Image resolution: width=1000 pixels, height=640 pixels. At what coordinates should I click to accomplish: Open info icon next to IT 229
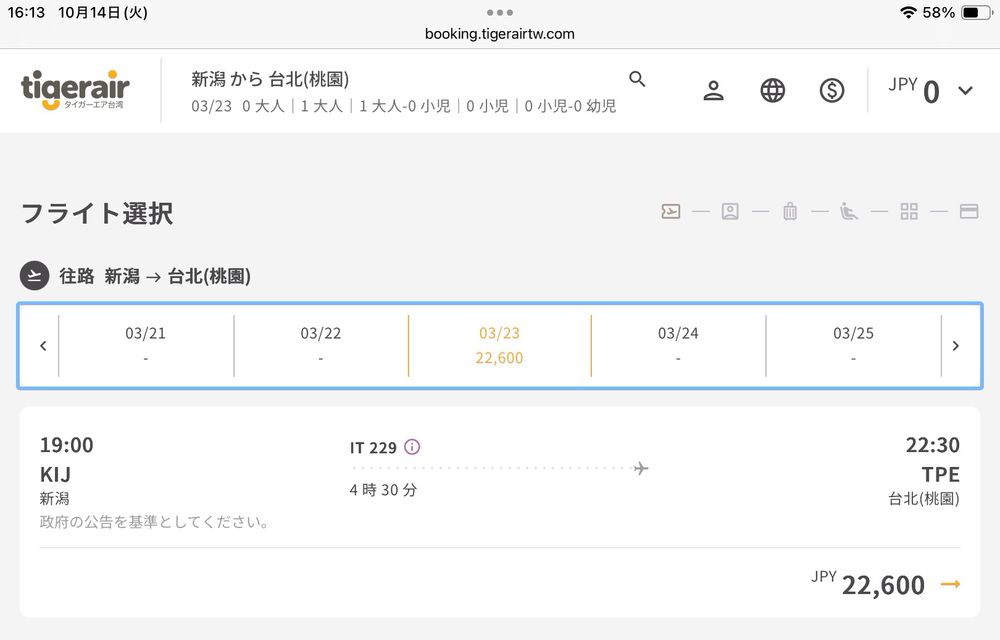pyautogui.click(x=412, y=447)
